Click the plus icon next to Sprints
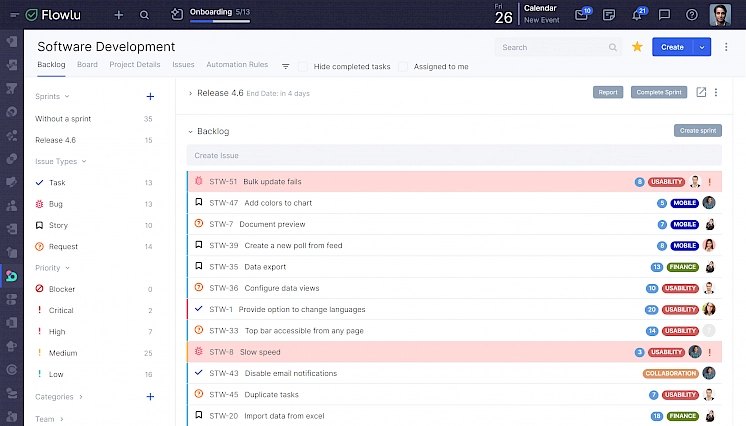The image size is (746, 426). click(150, 97)
